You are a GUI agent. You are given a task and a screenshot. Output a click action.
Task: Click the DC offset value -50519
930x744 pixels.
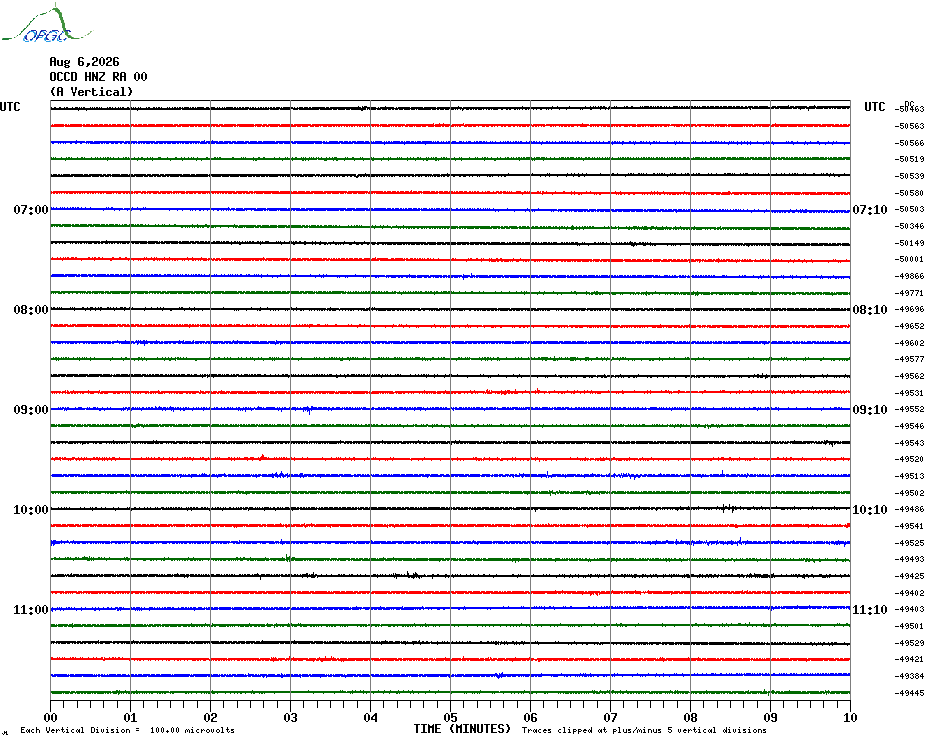pyautogui.click(x=909, y=159)
